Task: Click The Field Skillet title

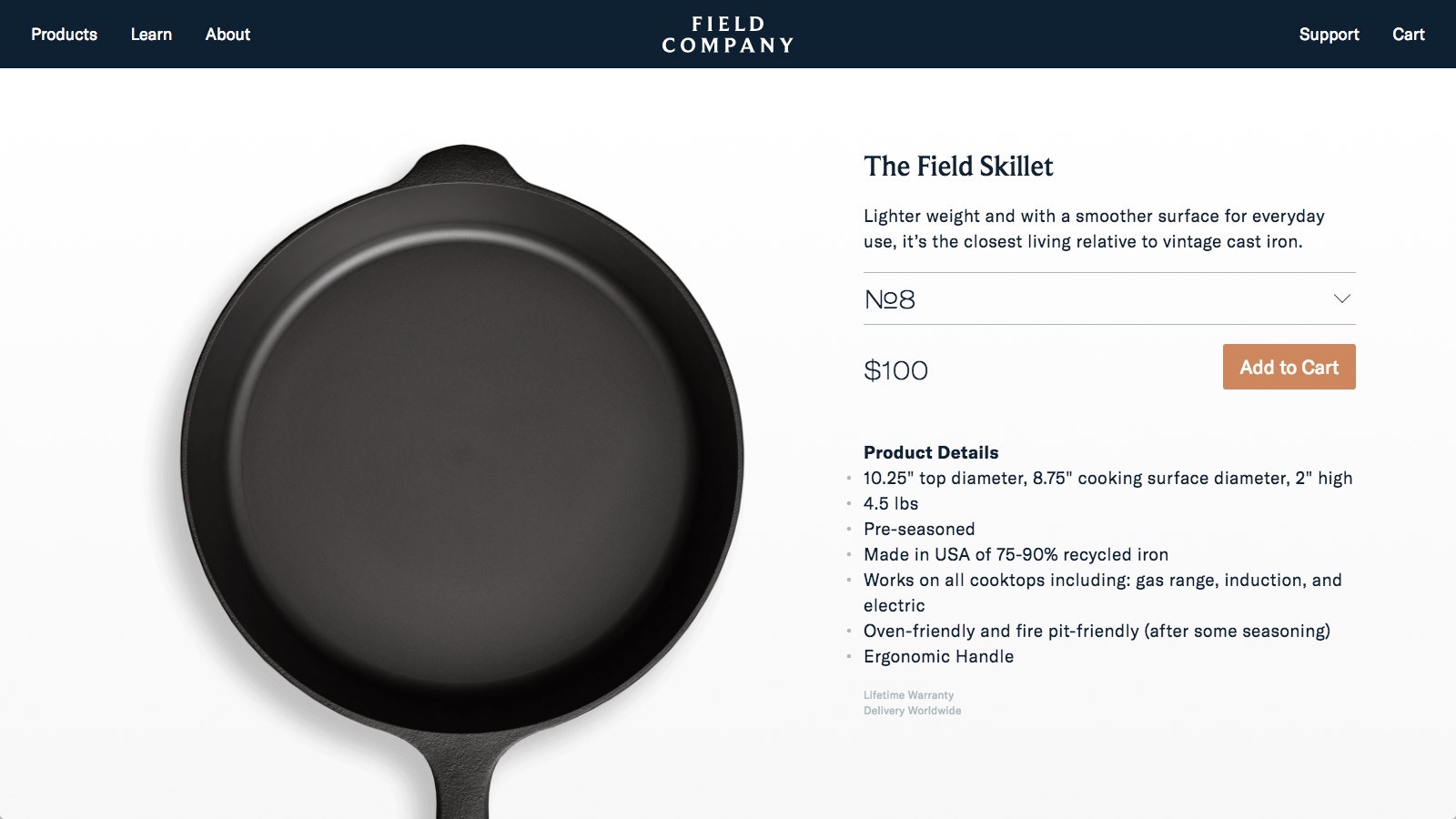Action: coord(958,167)
